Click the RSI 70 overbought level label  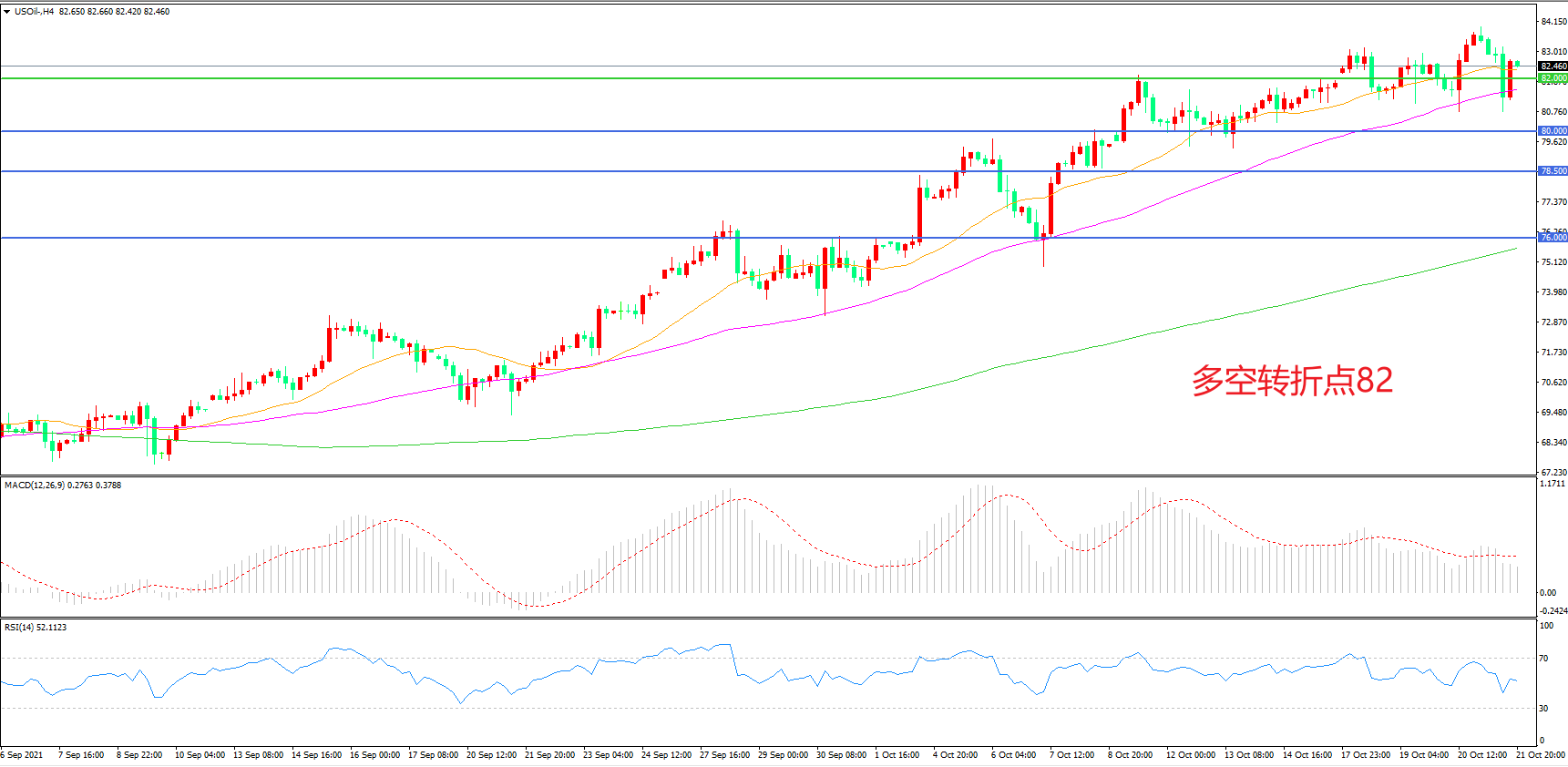click(x=1543, y=658)
